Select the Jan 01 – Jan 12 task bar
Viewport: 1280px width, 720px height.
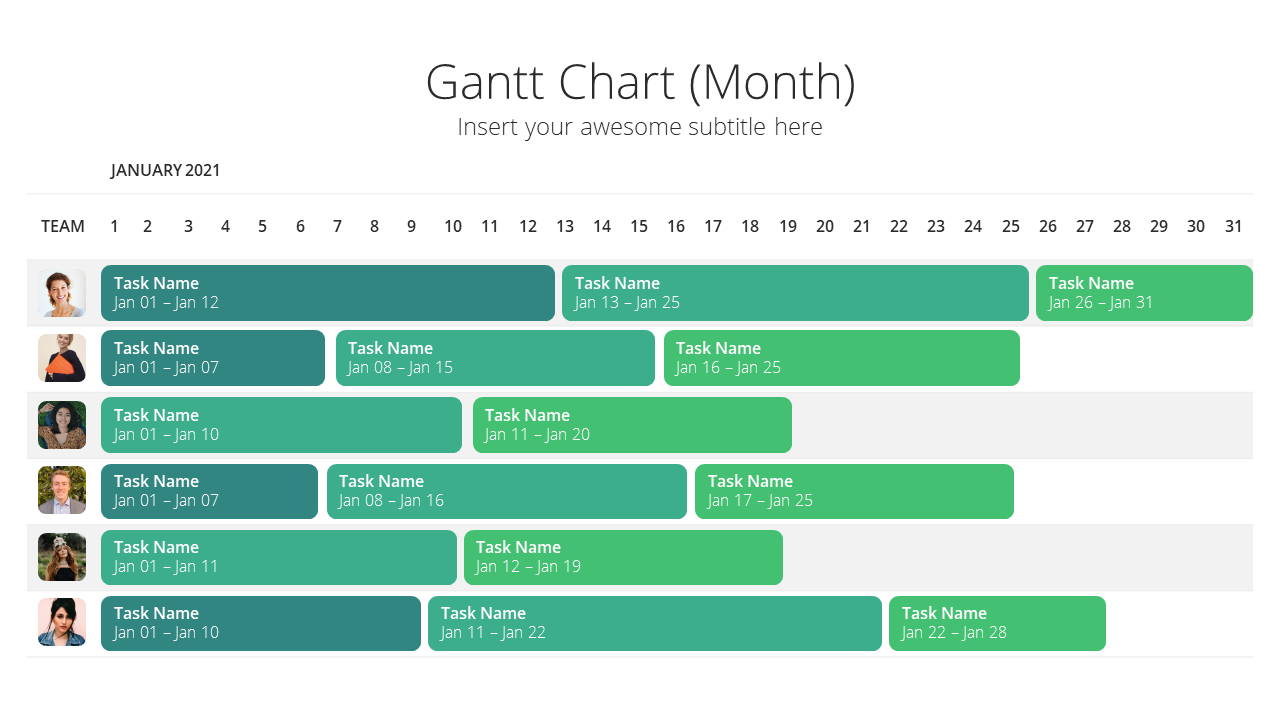pos(328,293)
